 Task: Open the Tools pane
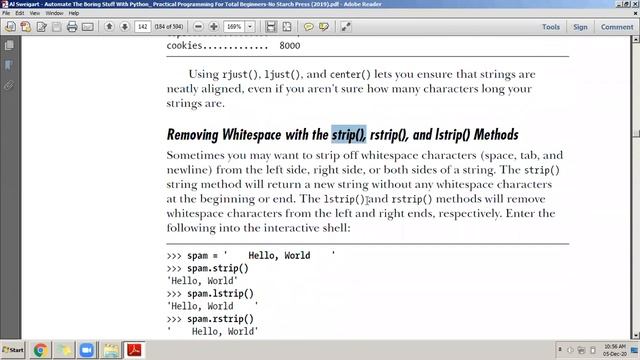pyautogui.click(x=551, y=27)
